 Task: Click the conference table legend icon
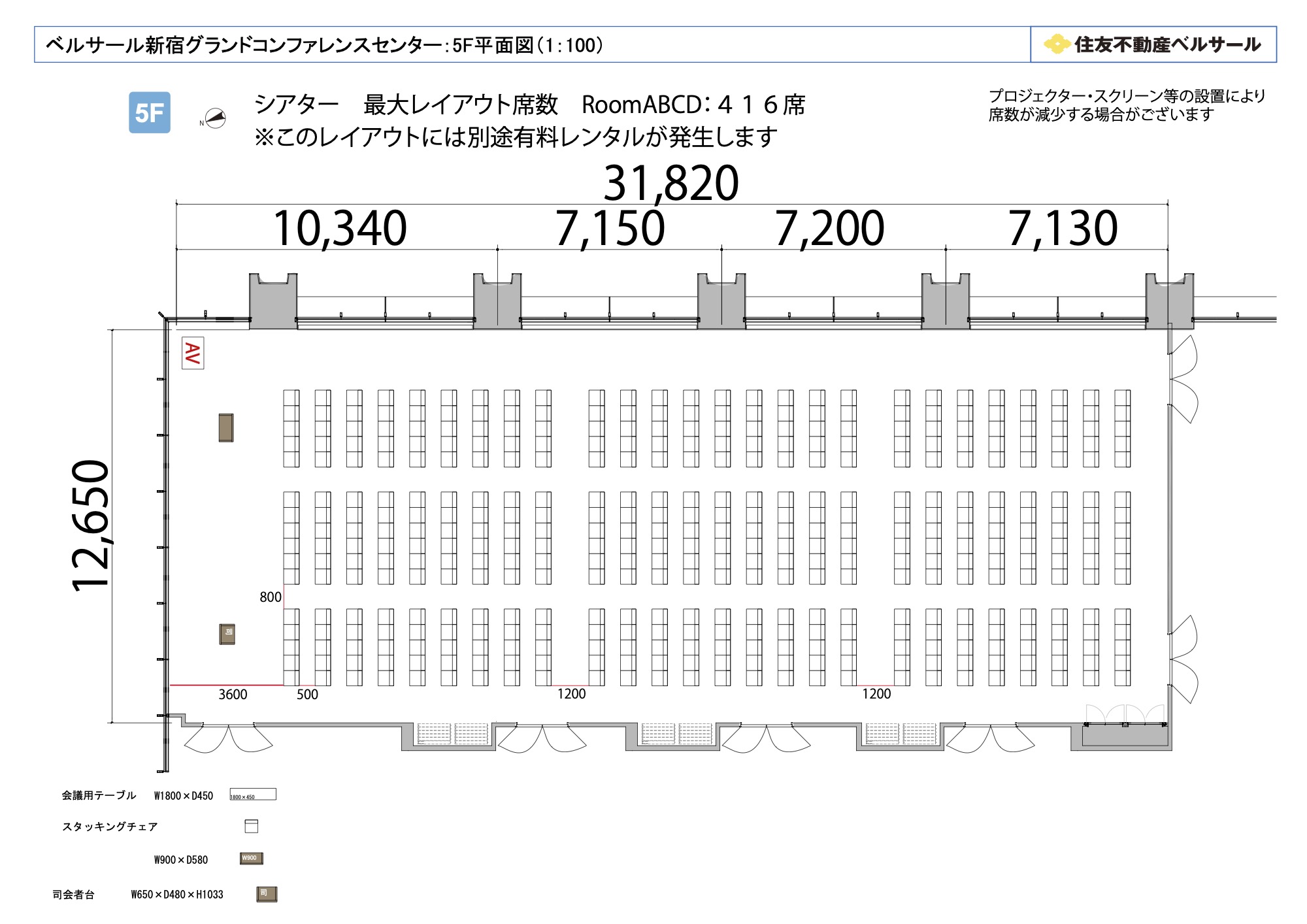point(253,794)
